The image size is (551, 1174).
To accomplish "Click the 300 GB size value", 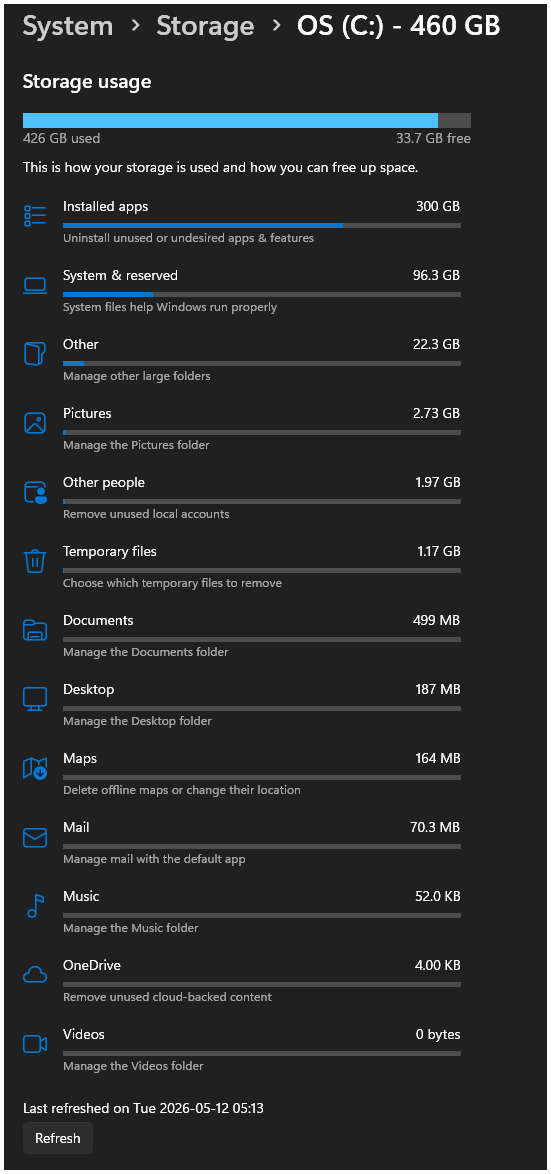I will pos(438,207).
